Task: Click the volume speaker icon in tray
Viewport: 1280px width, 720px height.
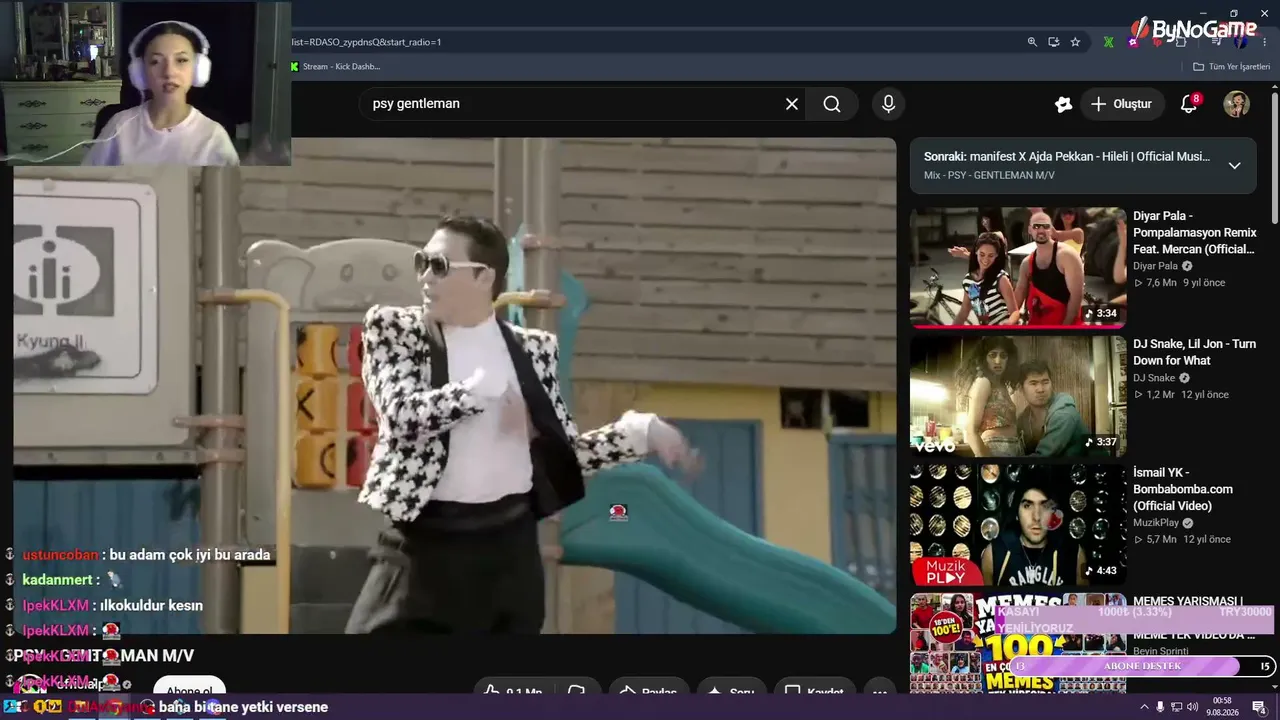Action: [1192, 707]
